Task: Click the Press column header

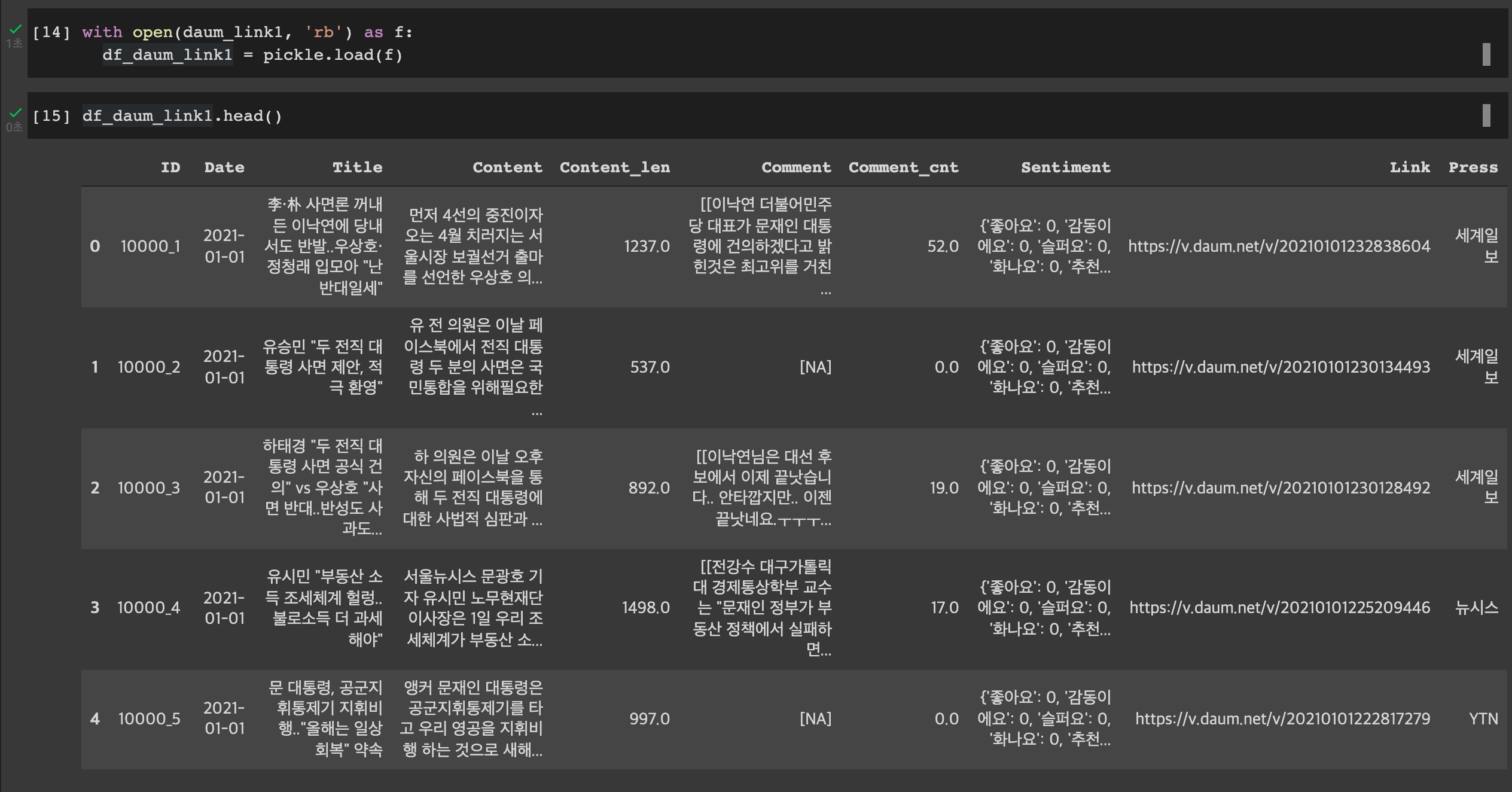Action: (x=1473, y=167)
